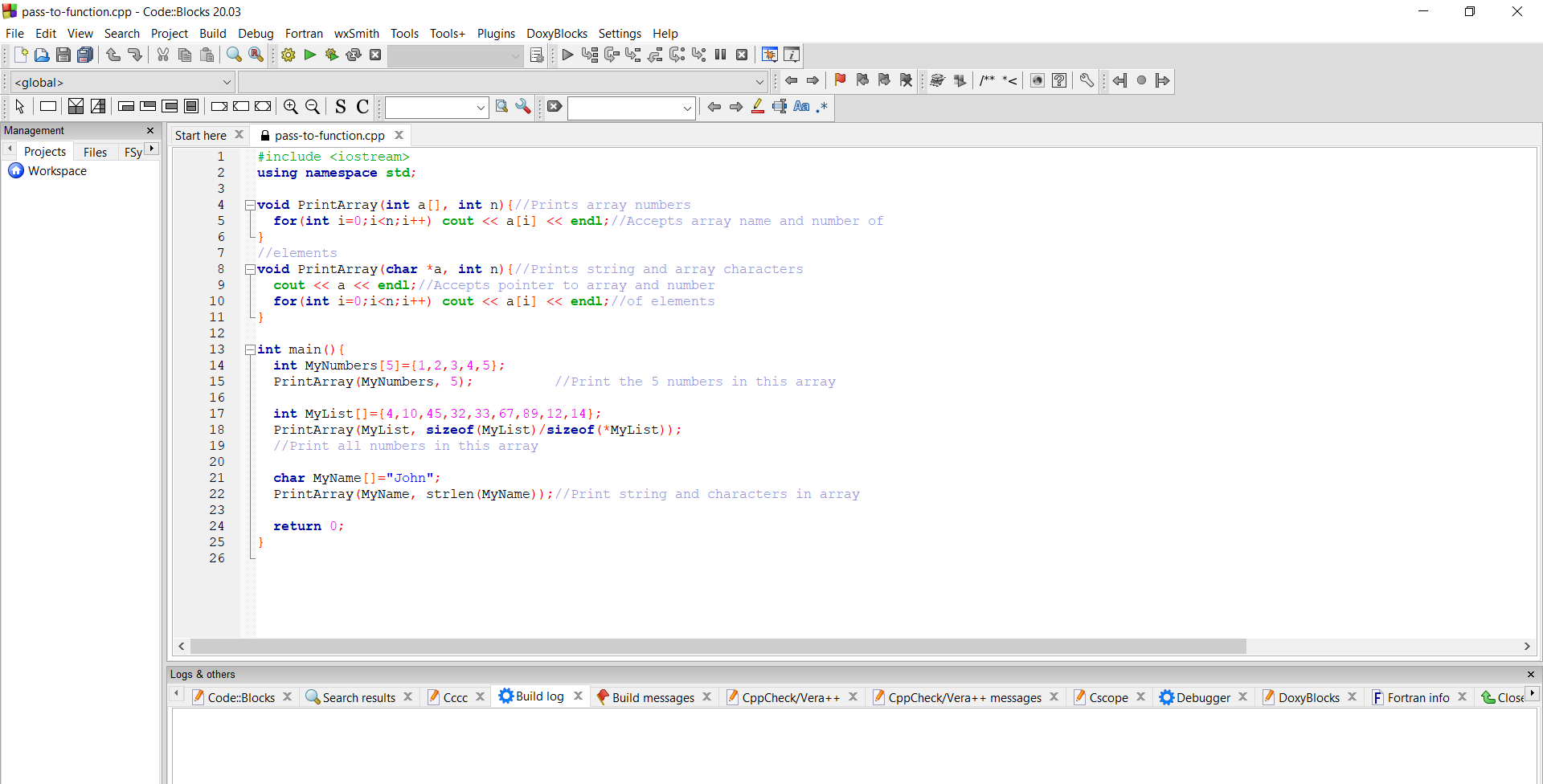This screenshot has height=784, width=1543.
Task: Collapse the PrintArray function fold marker
Action: point(250,205)
